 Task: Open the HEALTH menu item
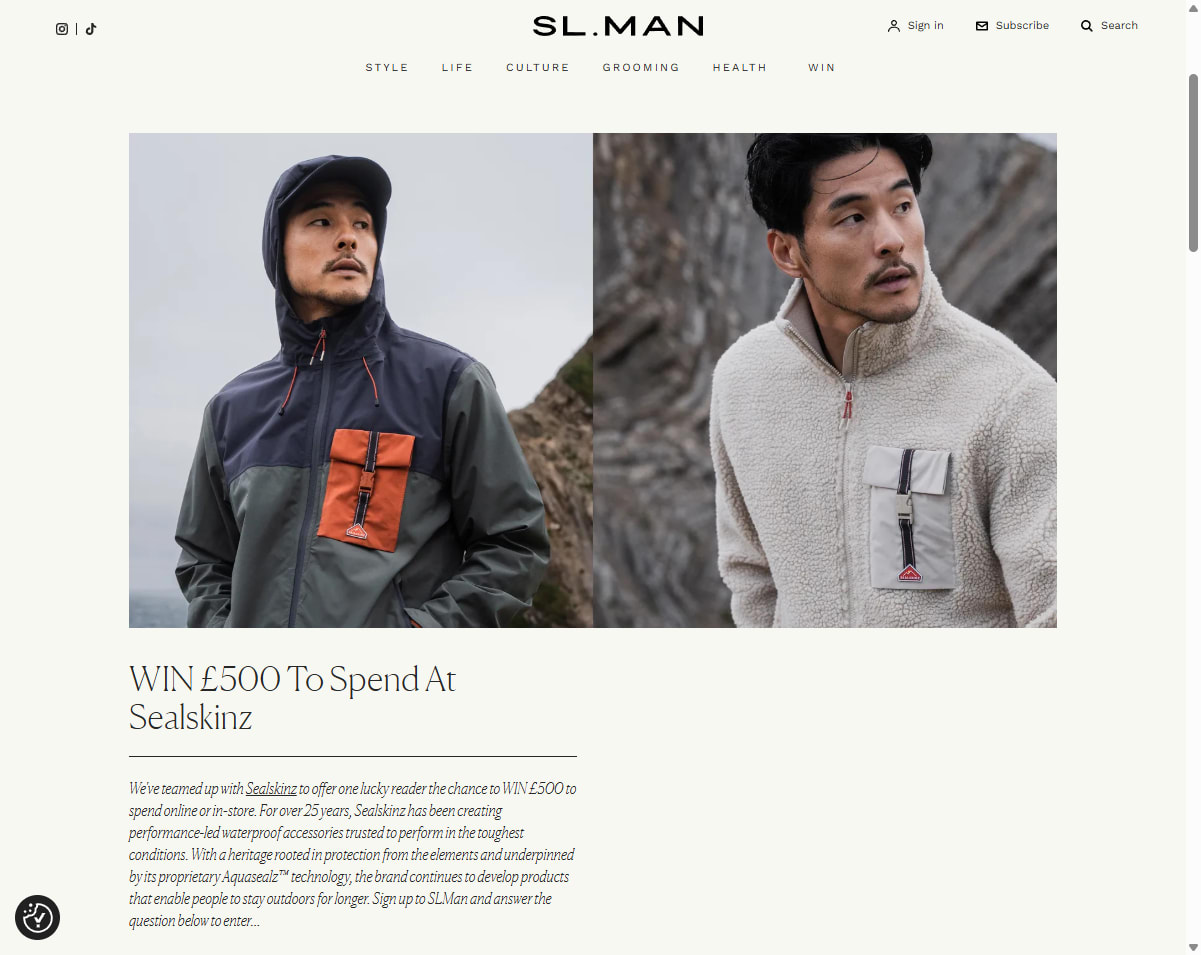click(740, 68)
